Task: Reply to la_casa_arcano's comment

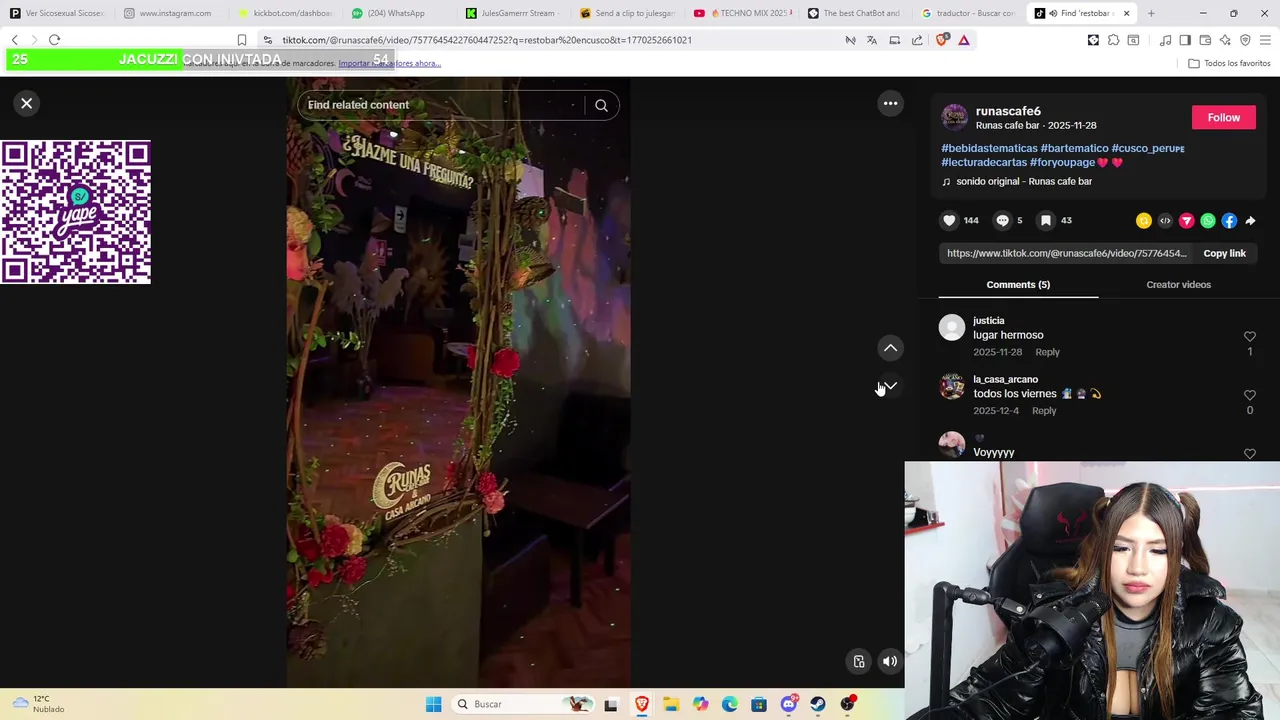Action: point(1044,411)
